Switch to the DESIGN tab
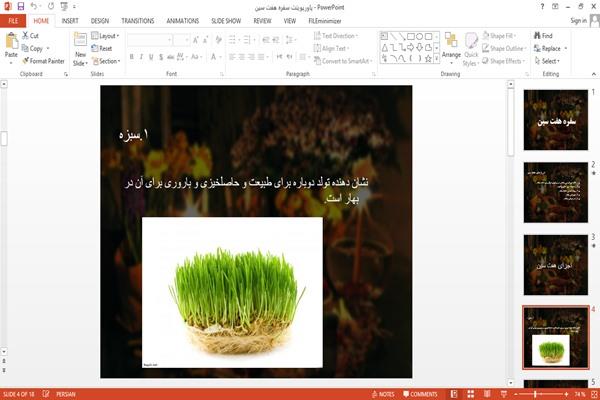Screen dimensions: 600x400 pos(100,21)
